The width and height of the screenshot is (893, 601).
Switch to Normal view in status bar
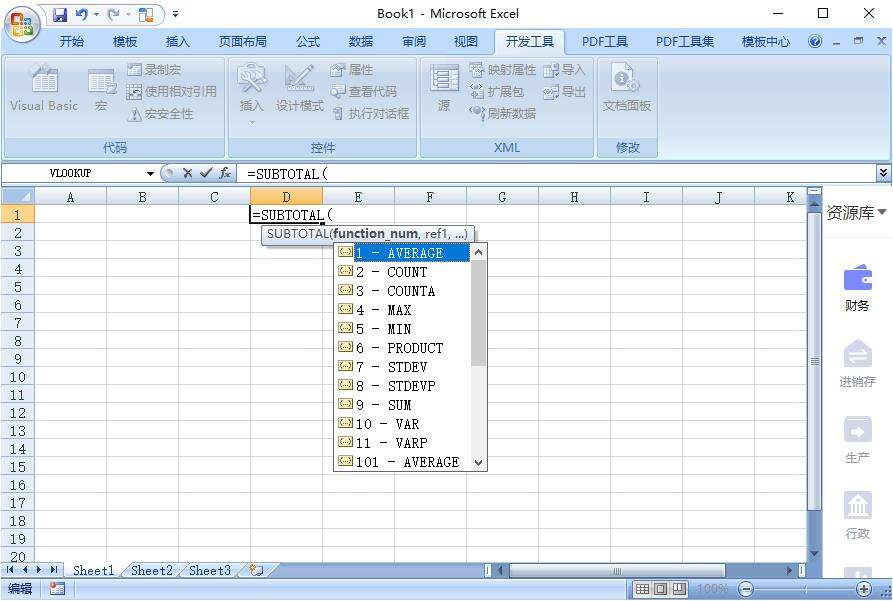[x=642, y=589]
